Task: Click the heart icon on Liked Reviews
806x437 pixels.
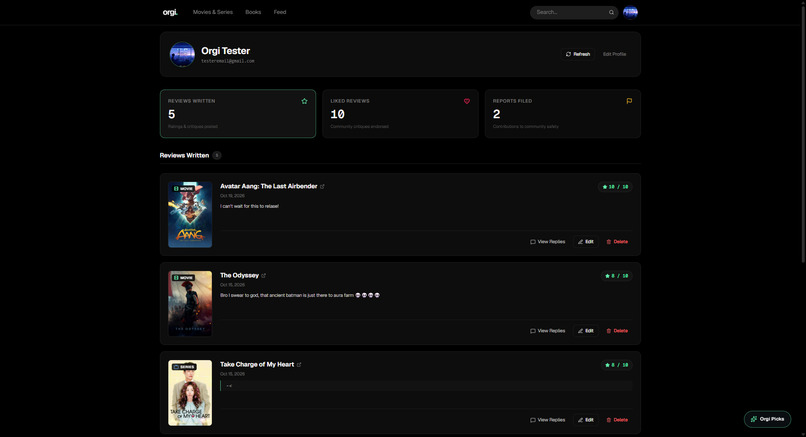Action: [x=467, y=101]
